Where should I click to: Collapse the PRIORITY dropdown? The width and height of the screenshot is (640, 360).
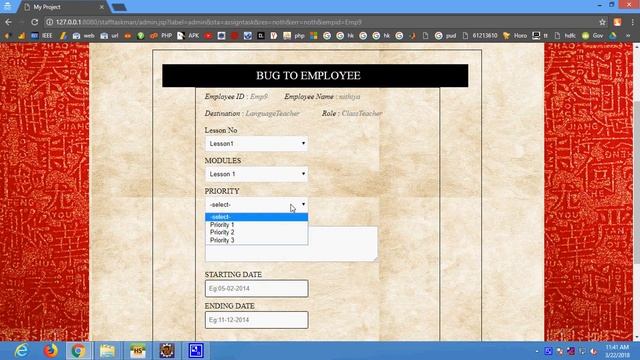[x=256, y=204]
